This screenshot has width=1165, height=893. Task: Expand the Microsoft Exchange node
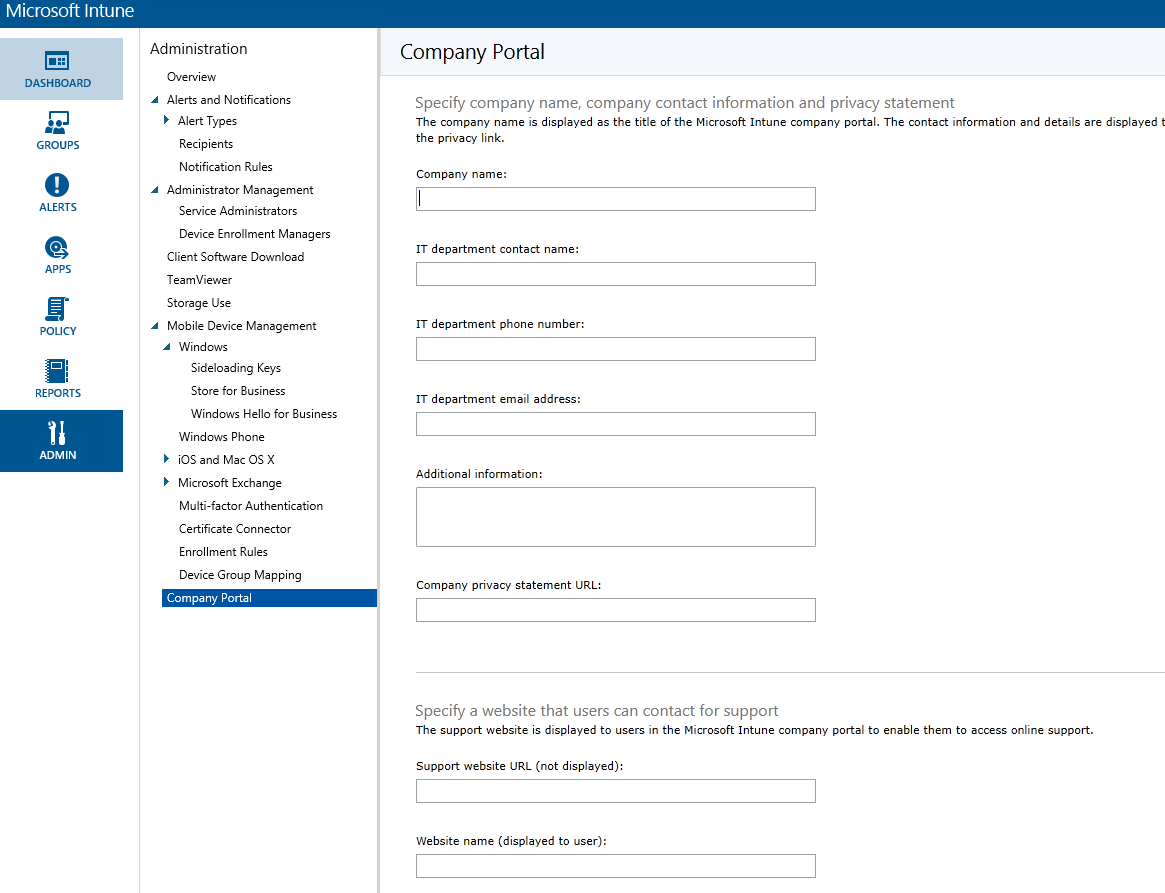point(167,482)
